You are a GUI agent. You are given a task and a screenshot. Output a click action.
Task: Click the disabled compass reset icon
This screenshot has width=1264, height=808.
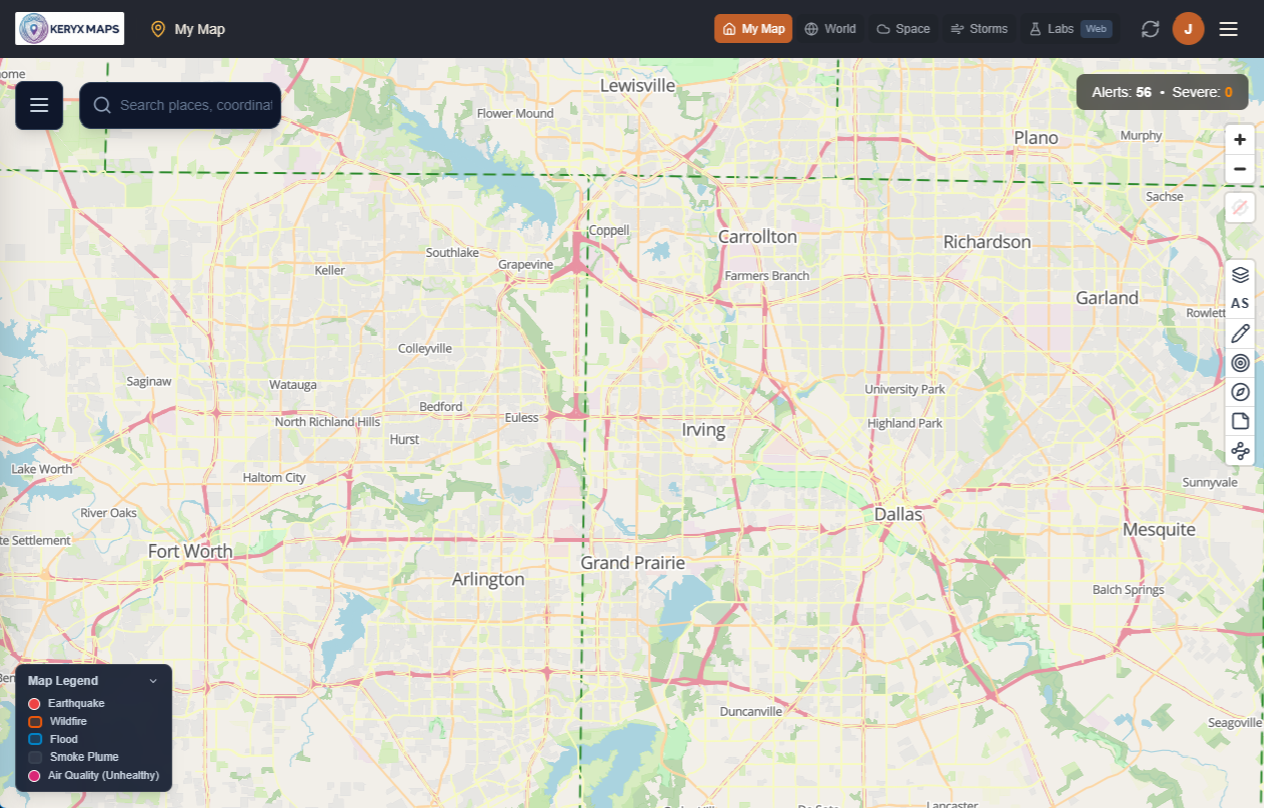1240,207
